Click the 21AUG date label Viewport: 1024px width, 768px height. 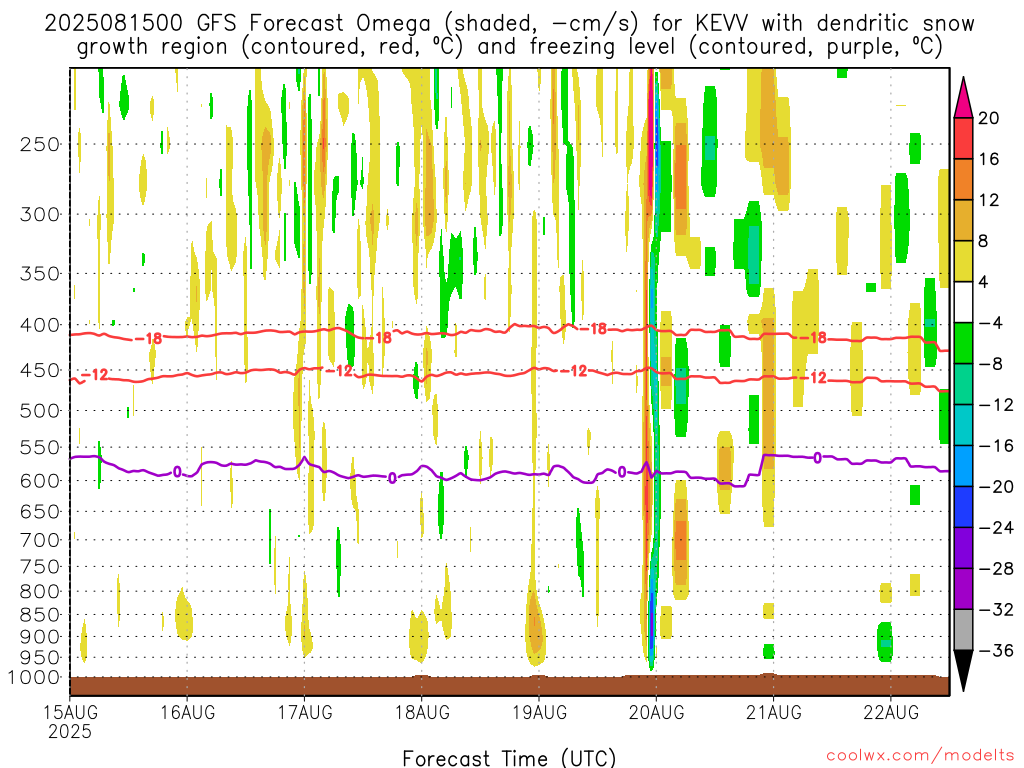tap(774, 712)
